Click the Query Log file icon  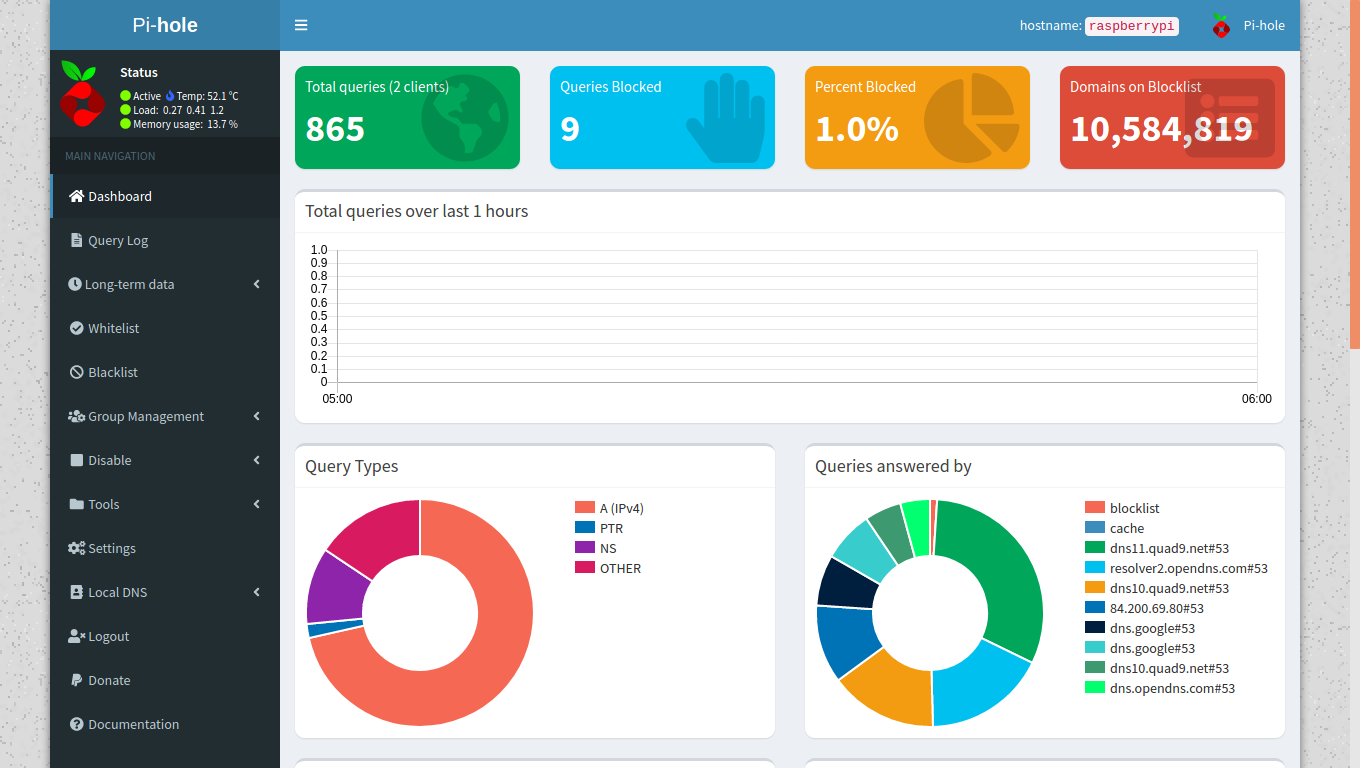coord(77,240)
